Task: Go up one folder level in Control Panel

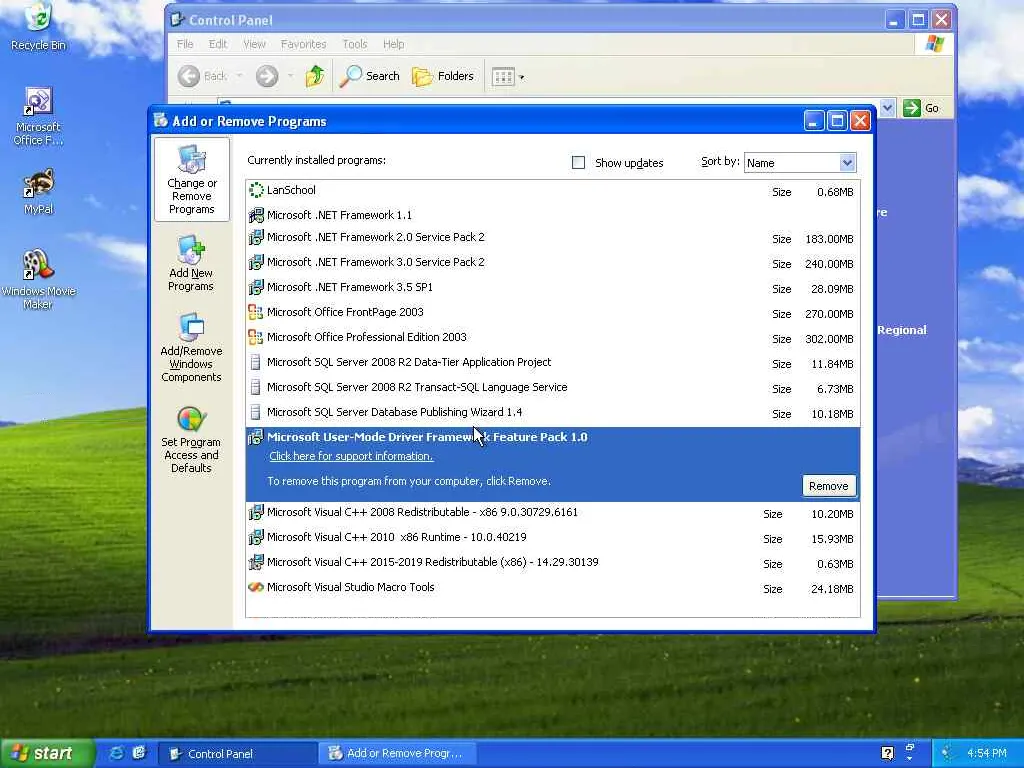Action: (315, 76)
